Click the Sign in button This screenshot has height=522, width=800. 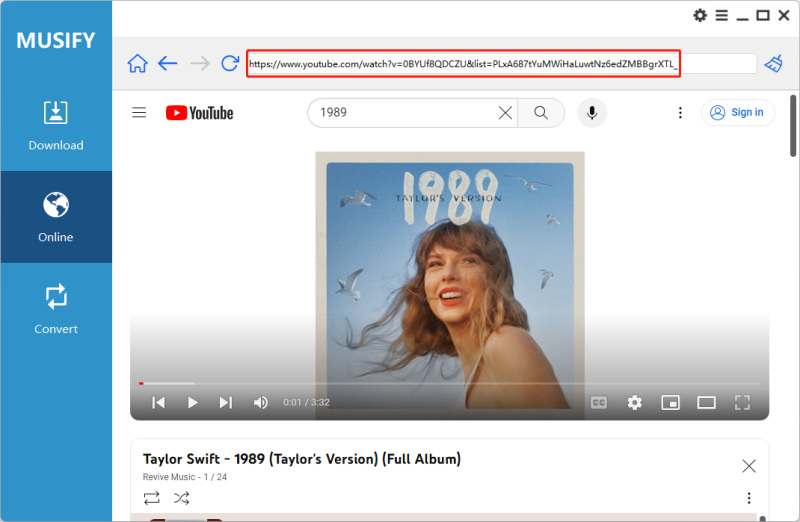click(738, 112)
